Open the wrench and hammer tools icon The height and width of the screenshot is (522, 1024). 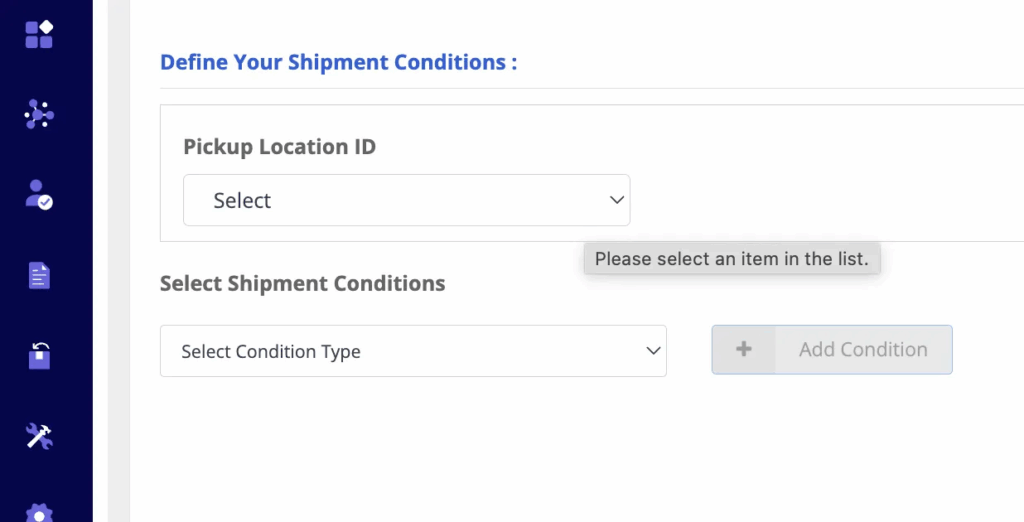coord(39,436)
